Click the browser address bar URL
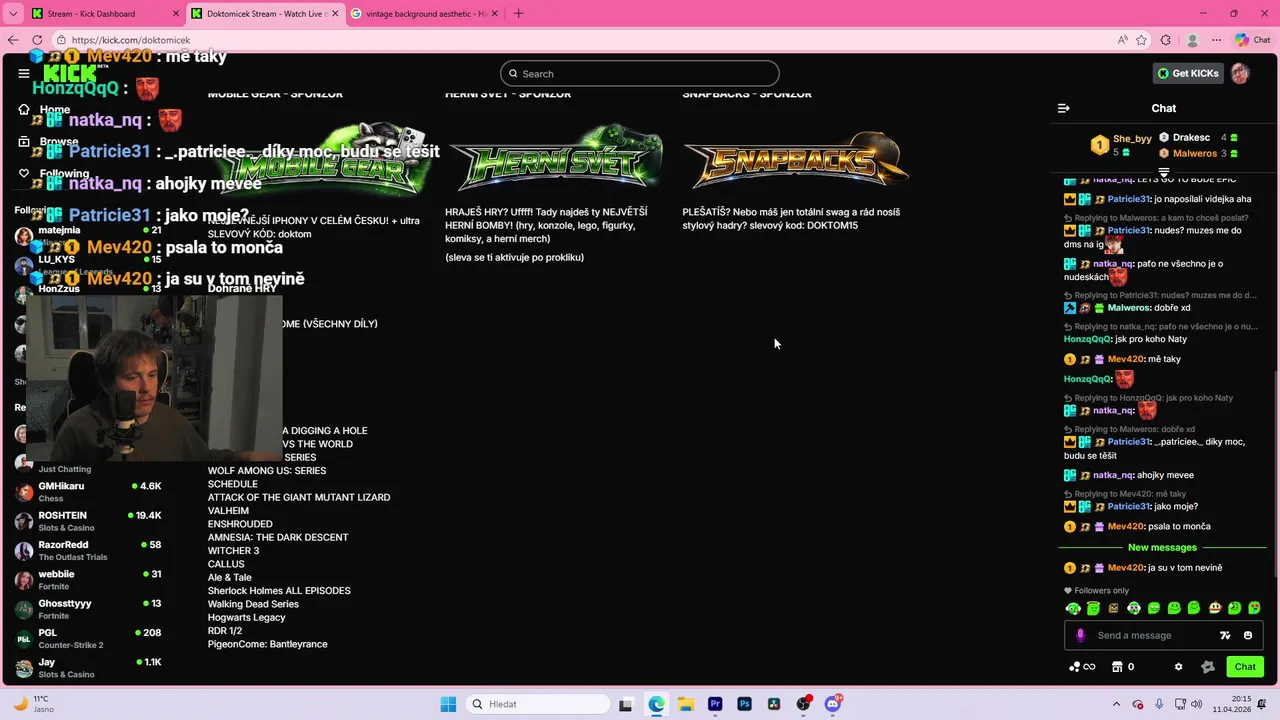This screenshot has height=720, width=1280. point(131,40)
